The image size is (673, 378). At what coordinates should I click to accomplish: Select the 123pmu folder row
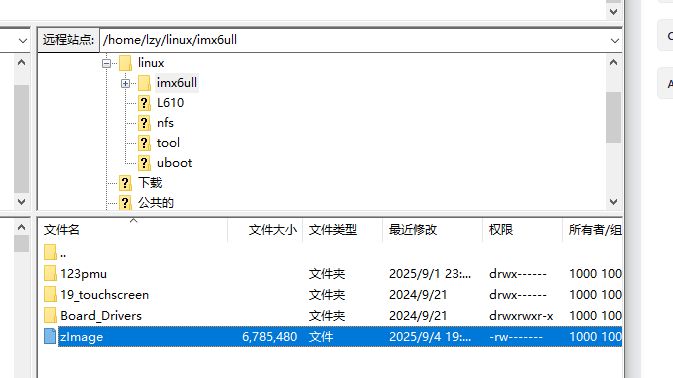(x=330, y=274)
